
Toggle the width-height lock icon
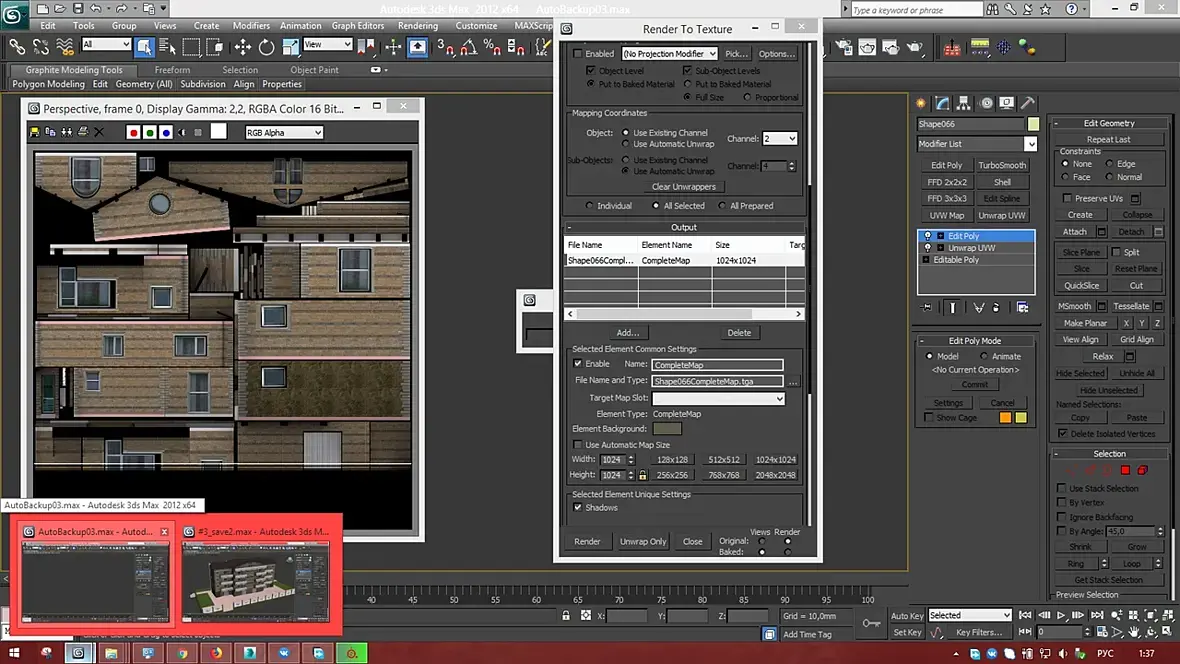coord(642,476)
